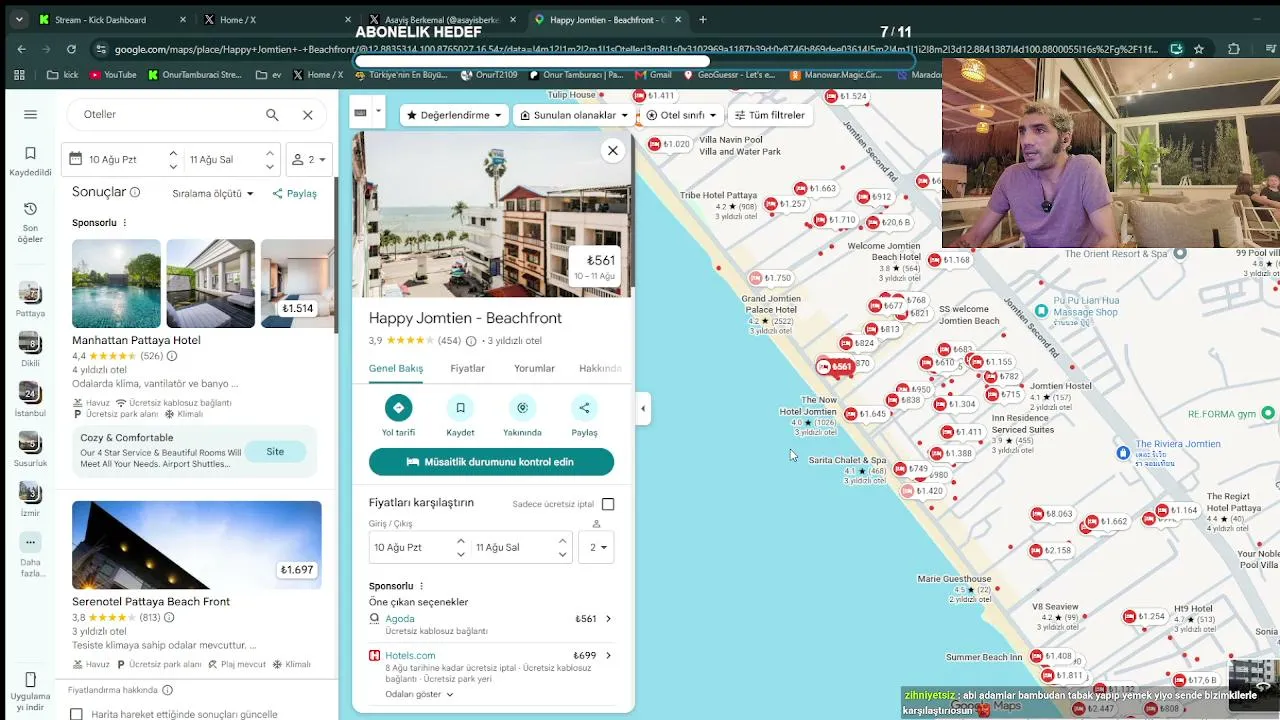The width and height of the screenshot is (1280, 720).
Task: Open the keyboard input tool dropdown arrow
Action: [378, 113]
